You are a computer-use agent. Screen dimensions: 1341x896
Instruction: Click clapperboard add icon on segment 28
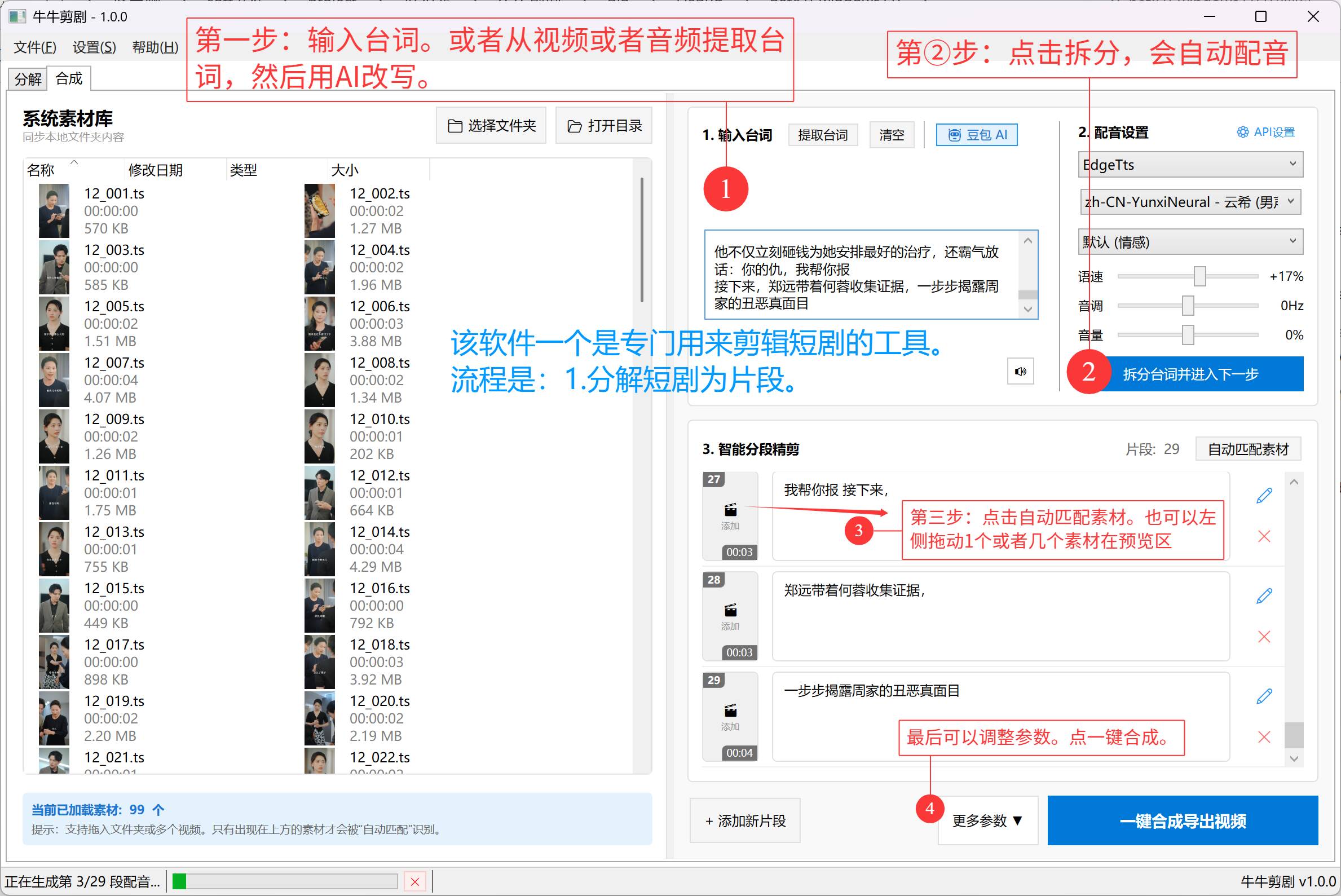point(730,610)
